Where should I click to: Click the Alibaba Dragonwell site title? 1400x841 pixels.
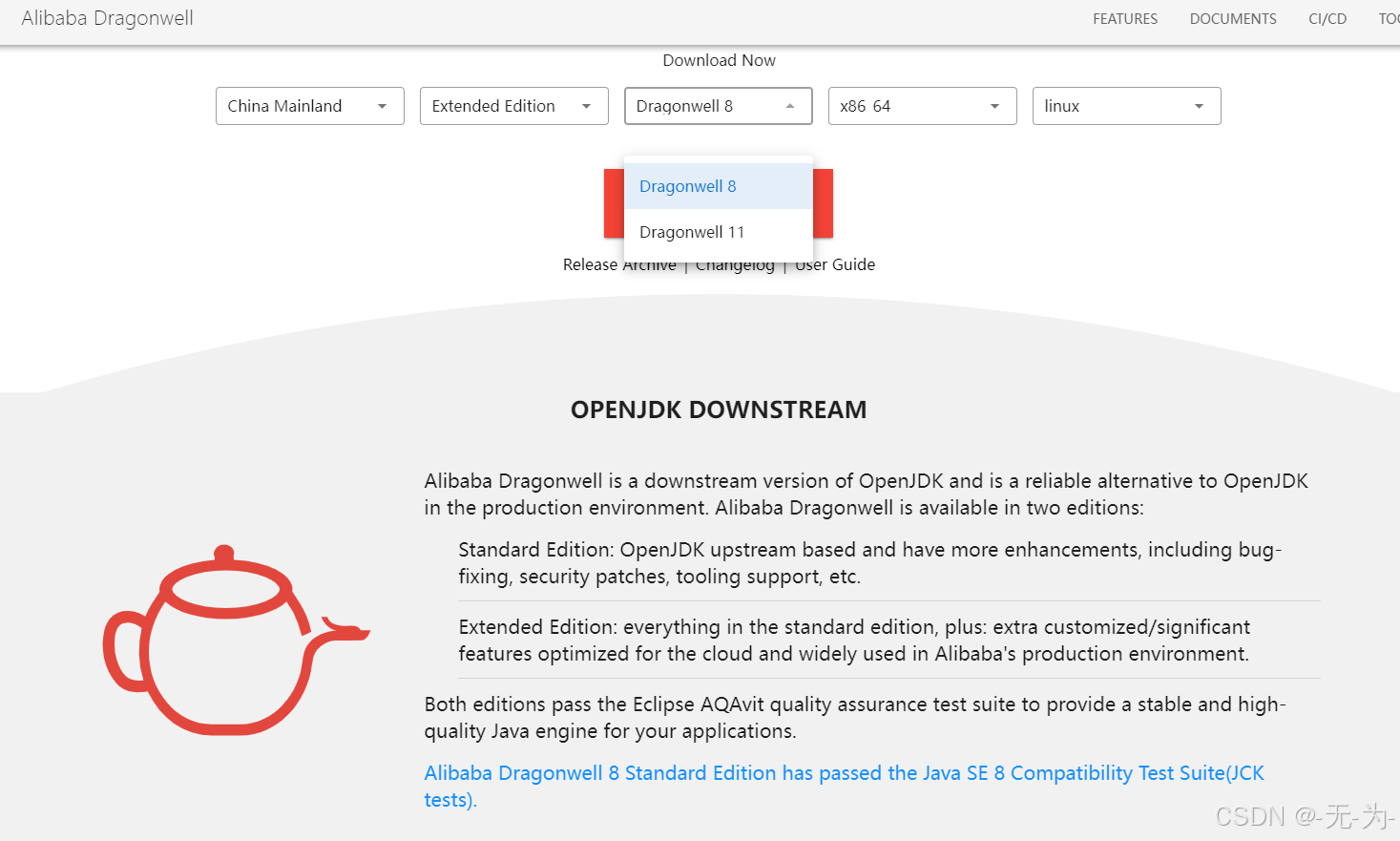click(x=107, y=17)
